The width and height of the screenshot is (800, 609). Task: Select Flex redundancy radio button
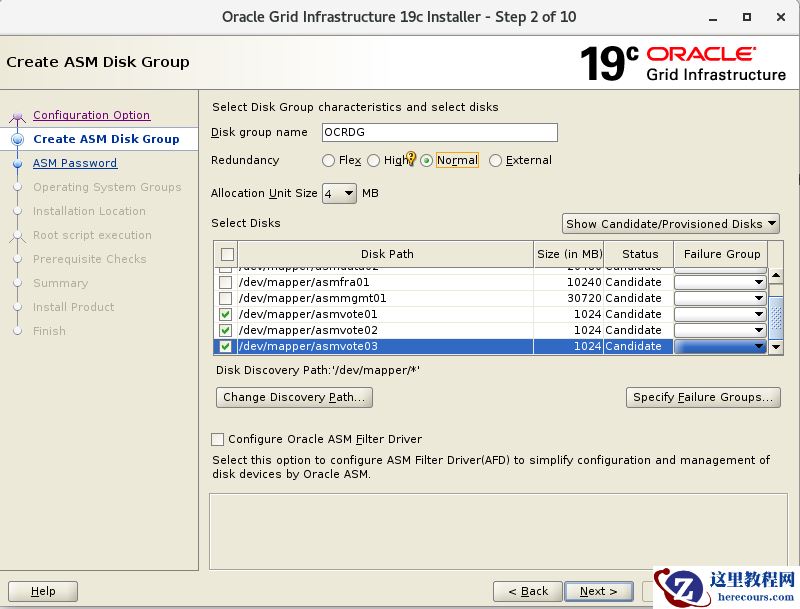pos(328,161)
